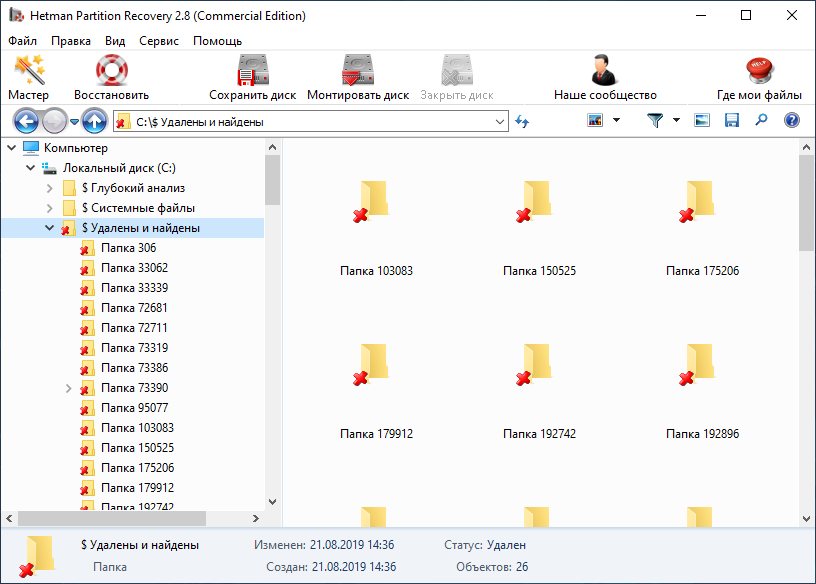Click the floppy disk save icon
This screenshot has height=584, width=816.
732,121
